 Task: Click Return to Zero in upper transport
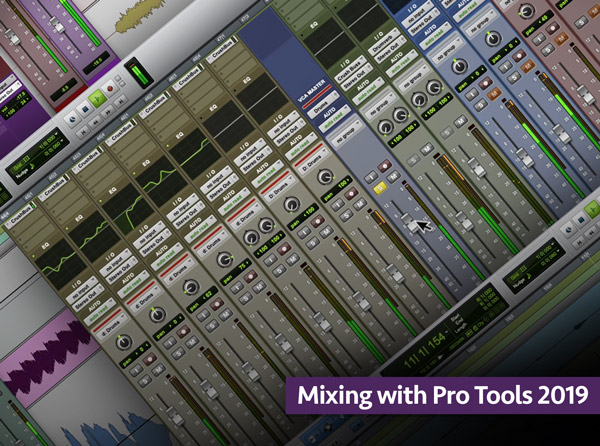click(82, 131)
